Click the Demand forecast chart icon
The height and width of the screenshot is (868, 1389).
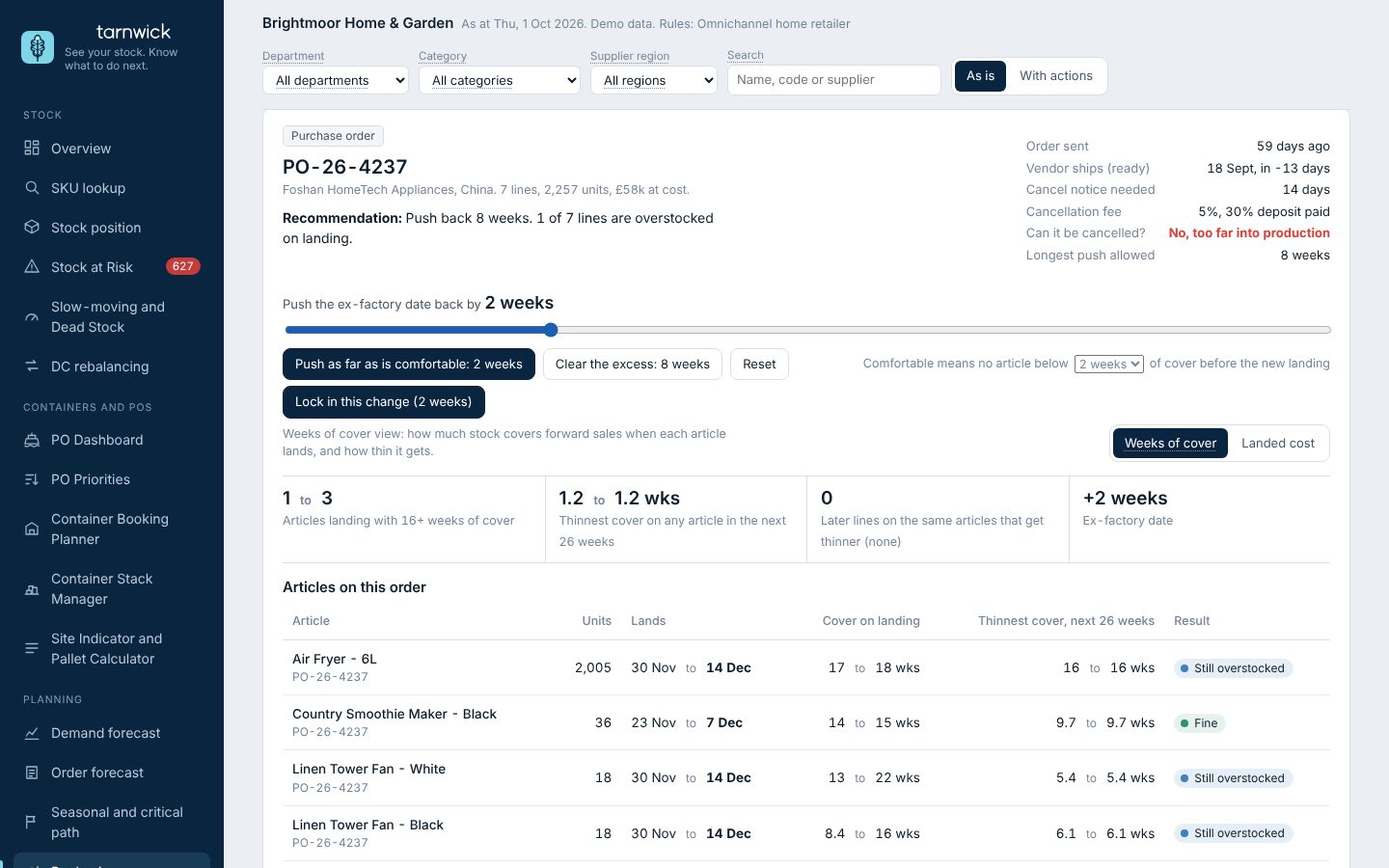(32, 733)
